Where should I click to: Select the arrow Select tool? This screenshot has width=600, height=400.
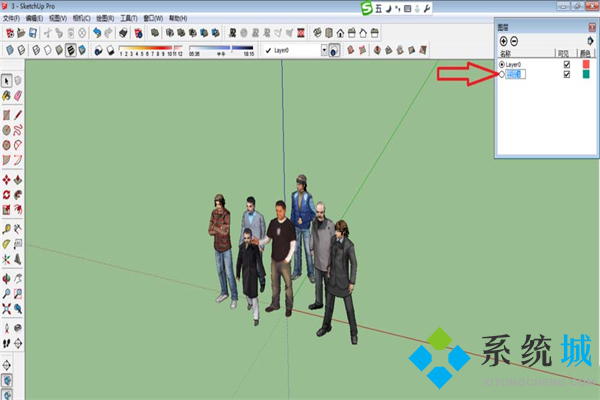click(x=7, y=81)
